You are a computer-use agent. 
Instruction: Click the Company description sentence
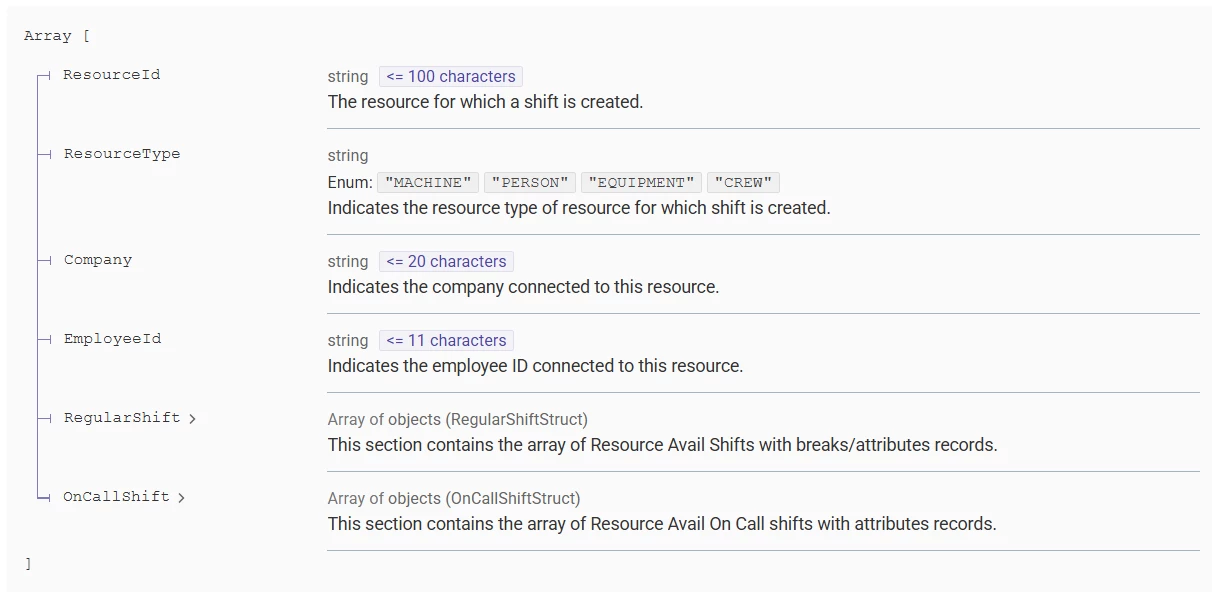(523, 287)
